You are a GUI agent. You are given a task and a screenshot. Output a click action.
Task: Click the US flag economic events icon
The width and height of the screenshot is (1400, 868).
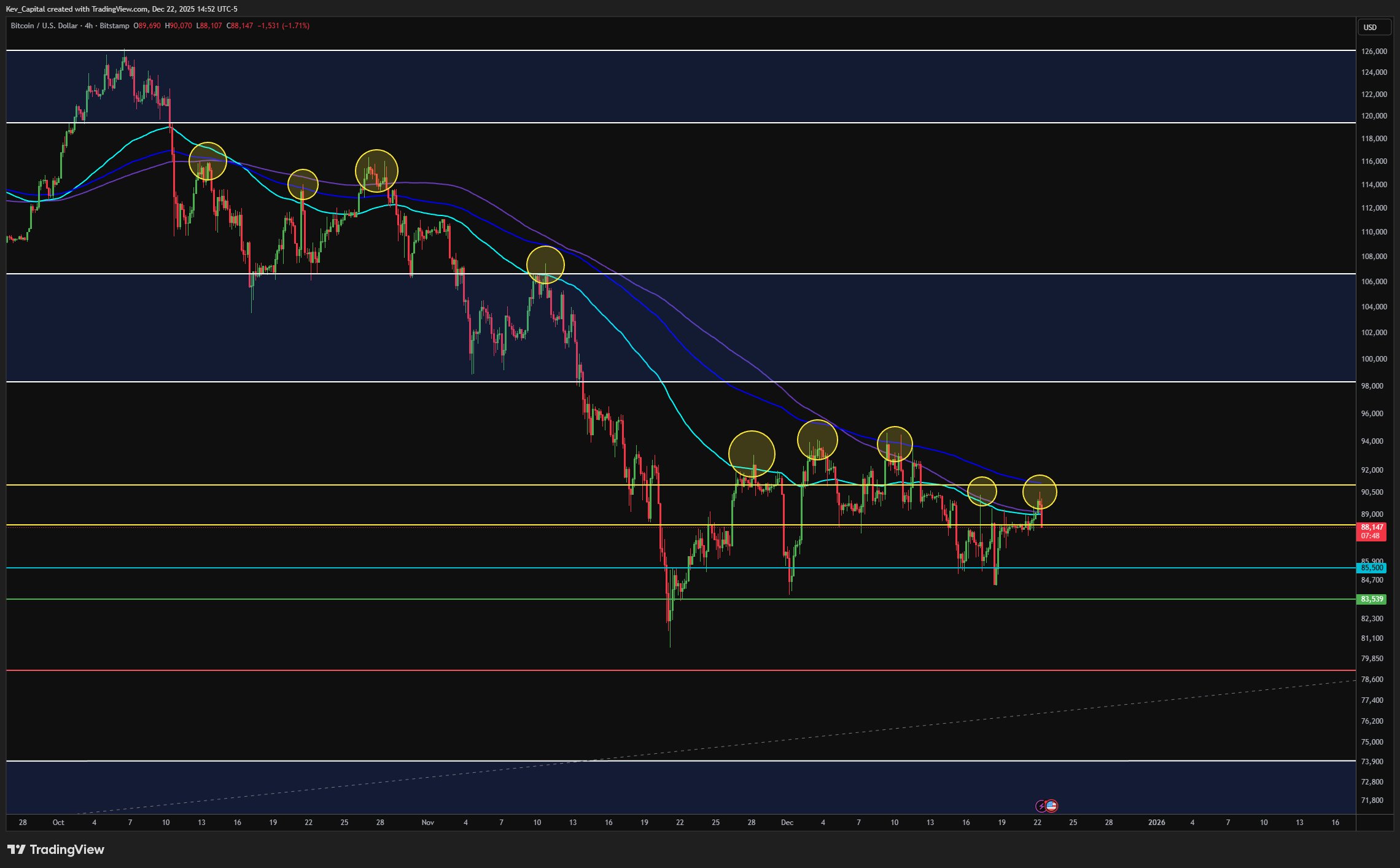1052,806
